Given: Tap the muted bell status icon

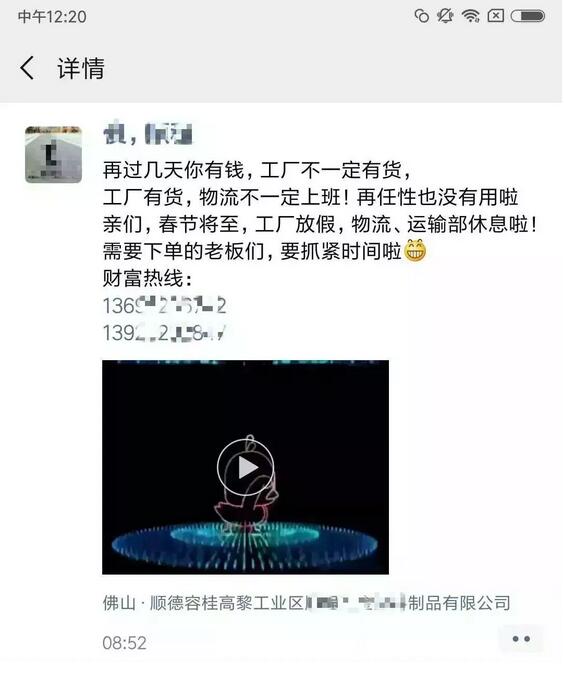Looking at the screenshot, I should [x=445, y=16].
